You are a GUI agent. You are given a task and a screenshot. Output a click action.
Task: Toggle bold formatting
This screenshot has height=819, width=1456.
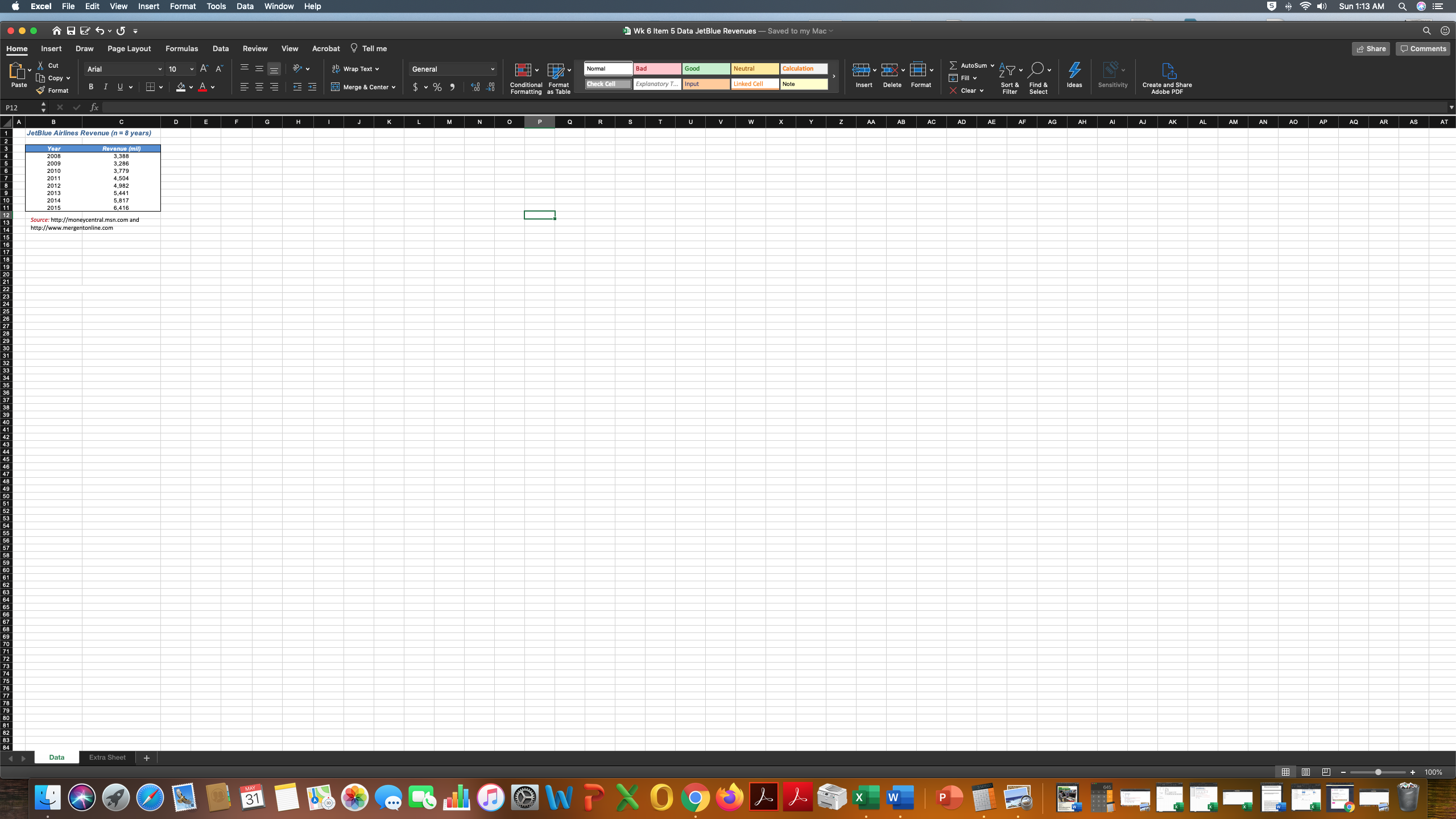(x=90, y=87)
